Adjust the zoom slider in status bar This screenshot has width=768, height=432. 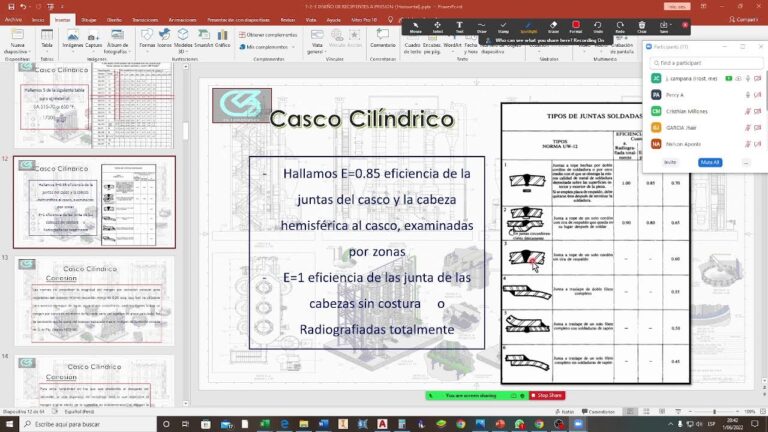pyautogui.click(x=715, y=412)
